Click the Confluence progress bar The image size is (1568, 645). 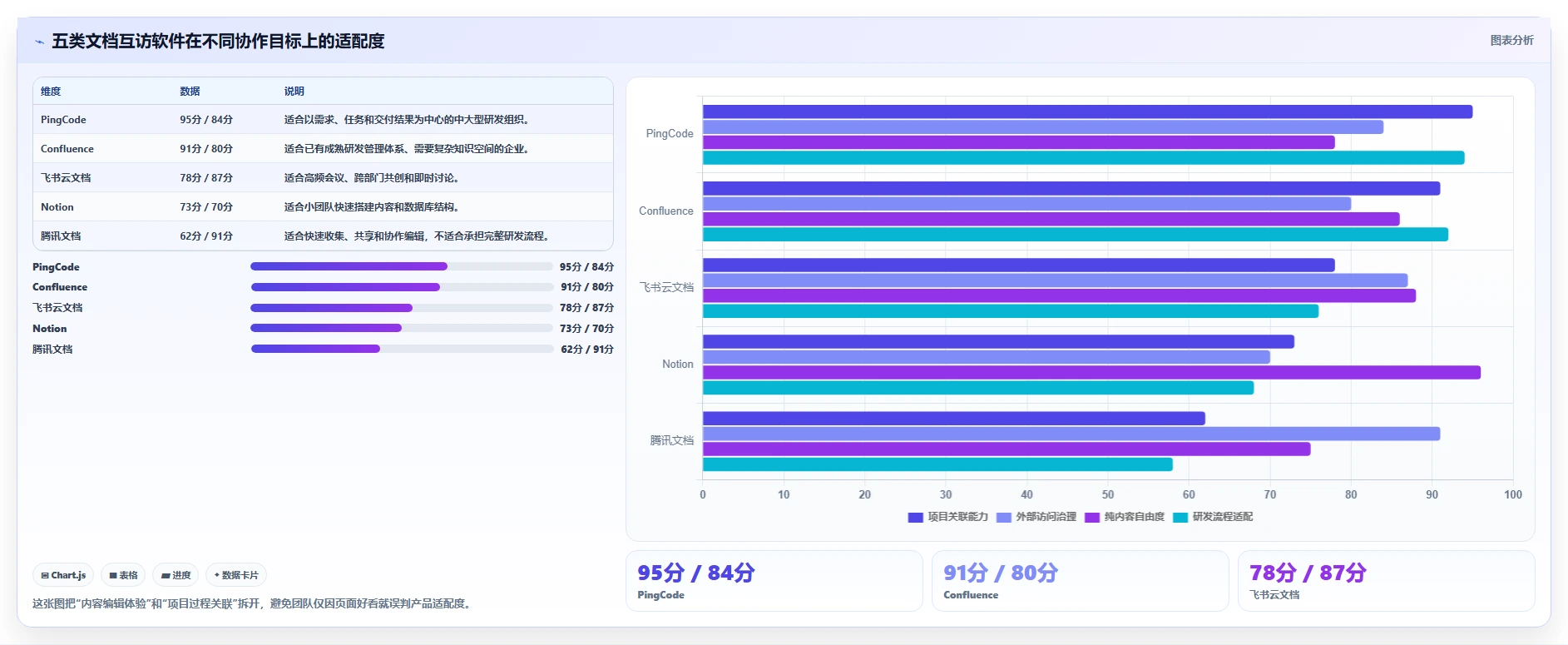point(402,287)
